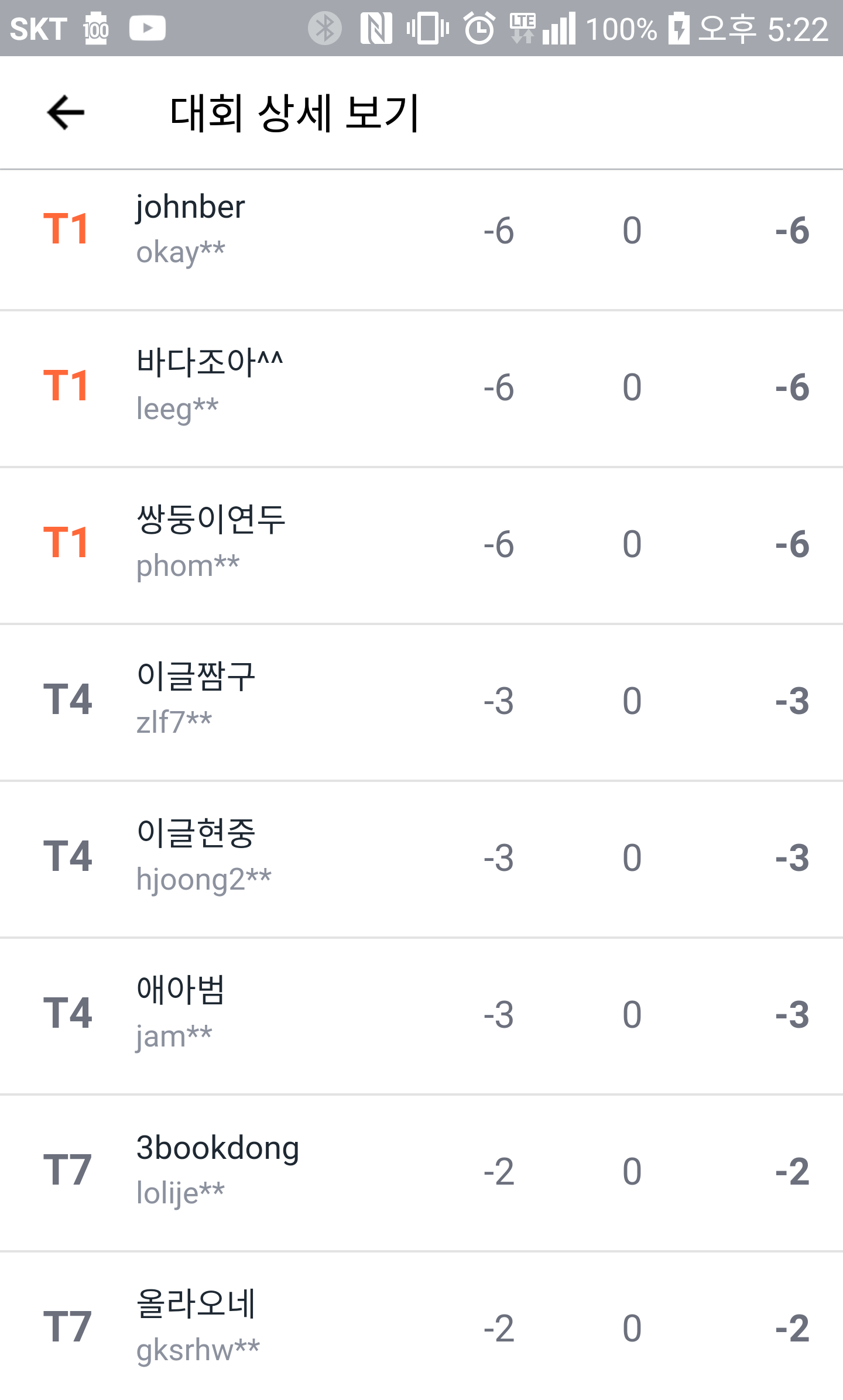Image resolution: width=843 pixels, height=1400 pixels.
Task: Tap the alarm clock status icon
Action: coord(479,29)
